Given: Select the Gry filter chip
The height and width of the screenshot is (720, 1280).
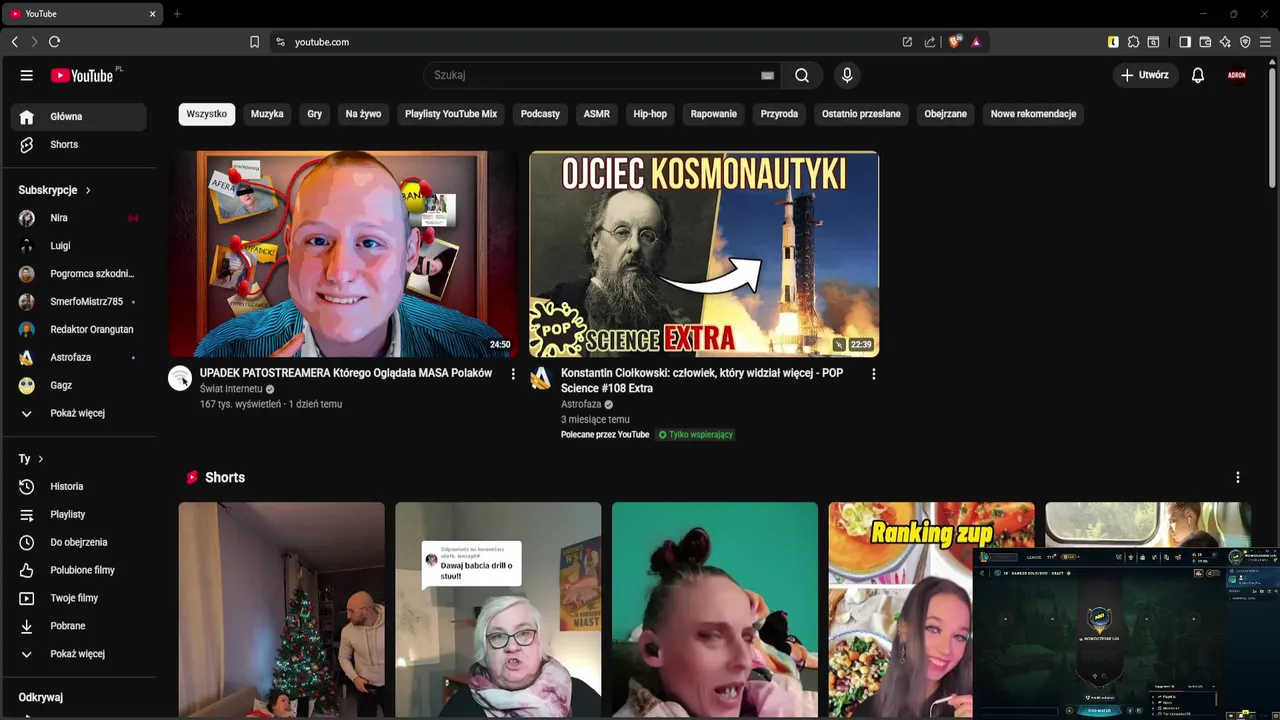Looking at the screenshot, I should click(x=314, y=114).
